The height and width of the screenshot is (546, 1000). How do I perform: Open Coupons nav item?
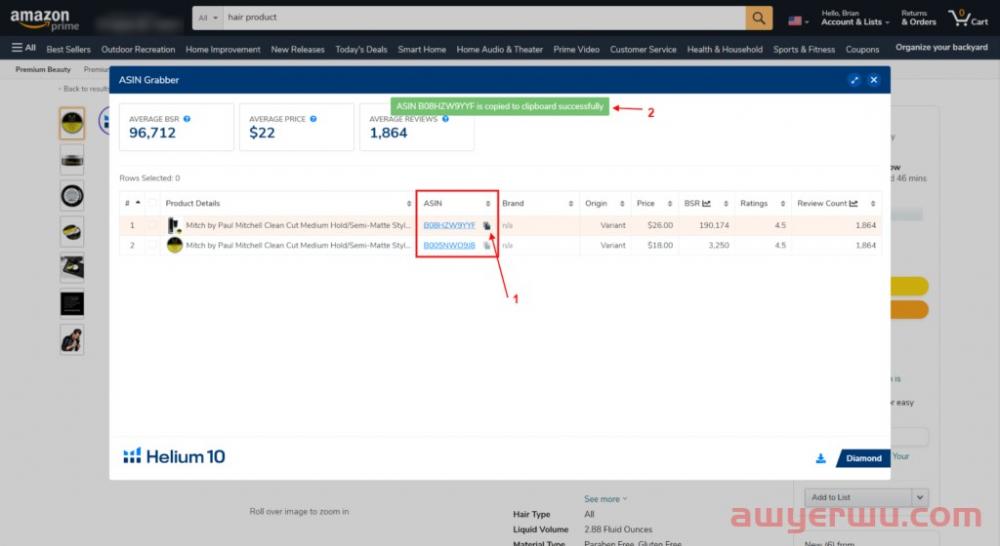tap(862, 49)
